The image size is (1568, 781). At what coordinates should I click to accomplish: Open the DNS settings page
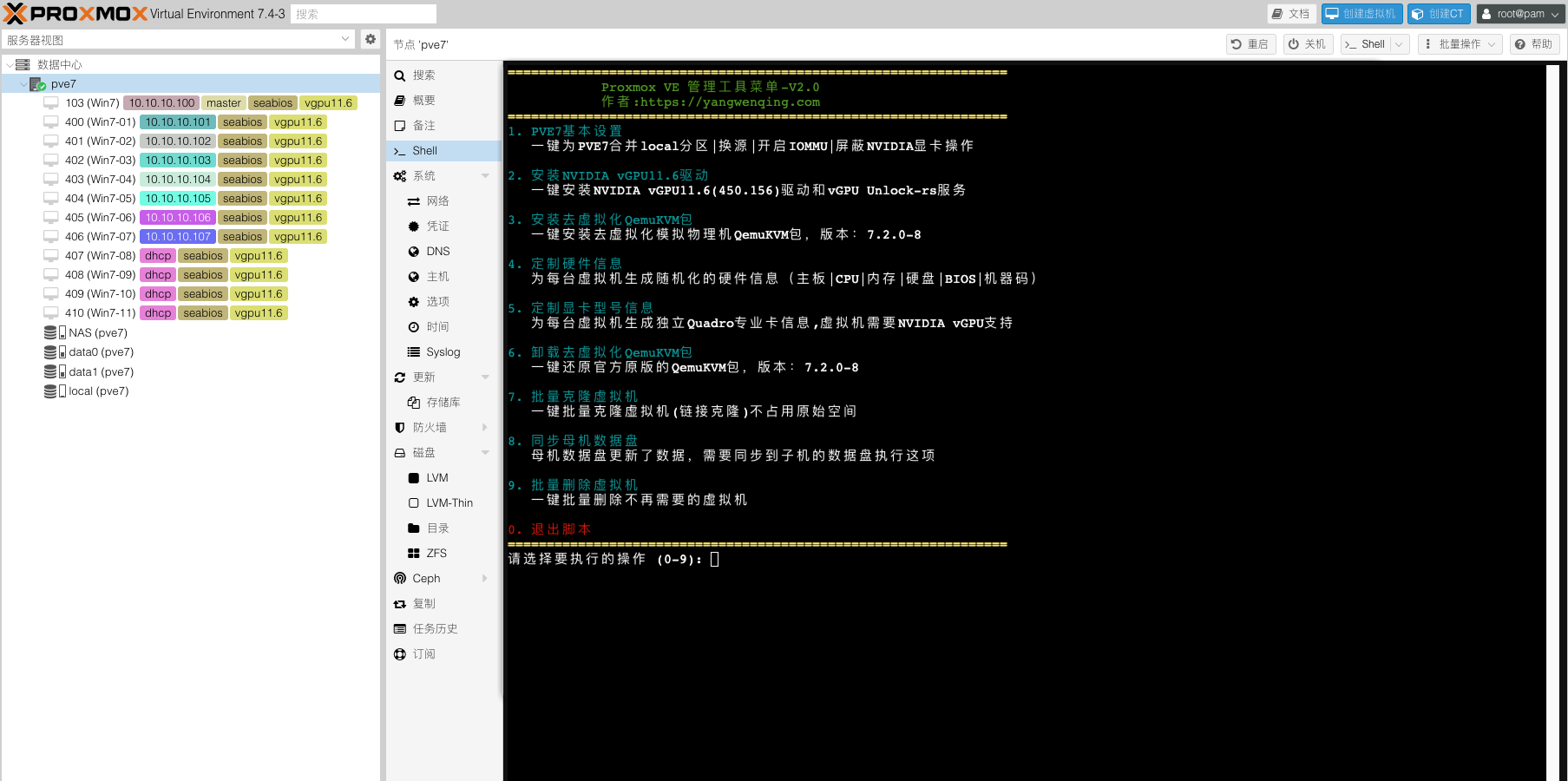click(x=437, y=252)
